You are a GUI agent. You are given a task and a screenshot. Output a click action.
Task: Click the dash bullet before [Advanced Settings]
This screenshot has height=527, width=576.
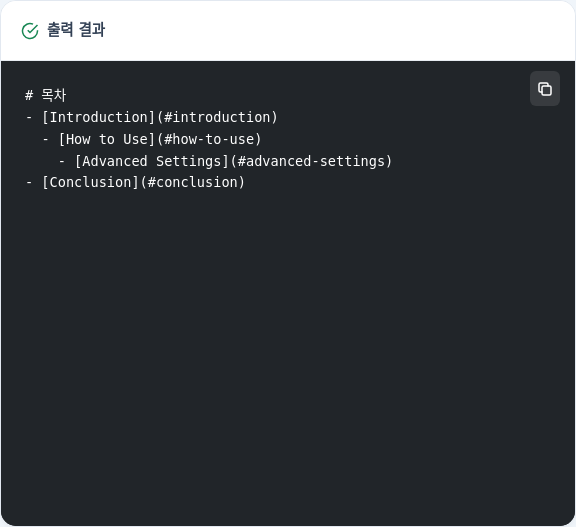pos(62,162)
